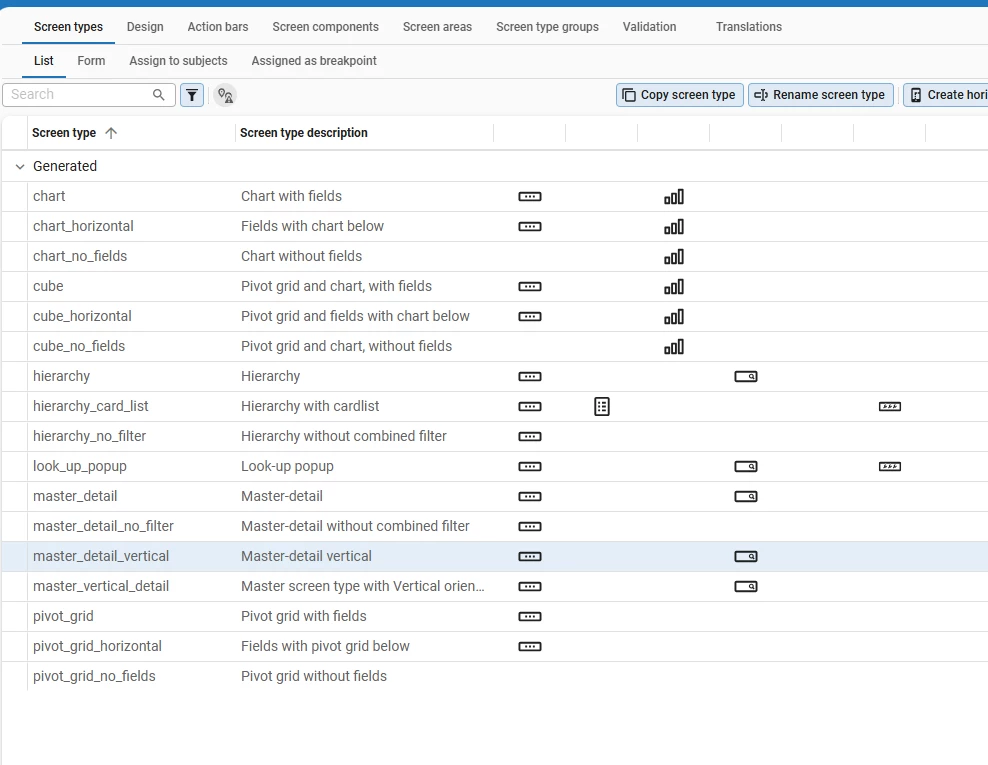Click chart icon in cube_horizontal row
This screenshot has width=988, height=765.
[674, 317]
